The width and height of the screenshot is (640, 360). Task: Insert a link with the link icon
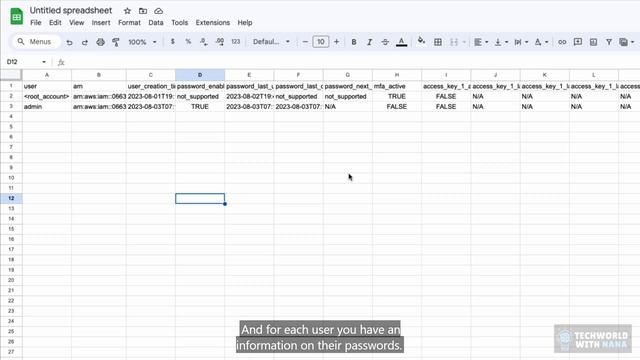(562, 42)
